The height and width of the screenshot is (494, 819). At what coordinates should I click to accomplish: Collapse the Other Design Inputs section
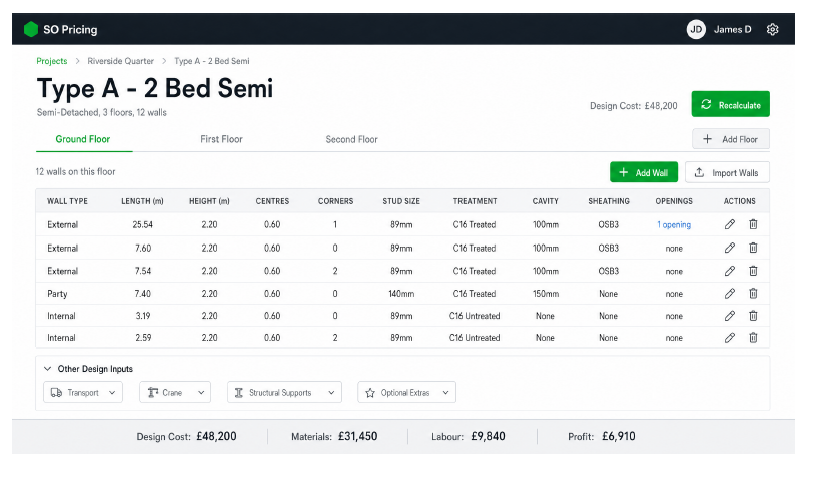click(48, 369)
